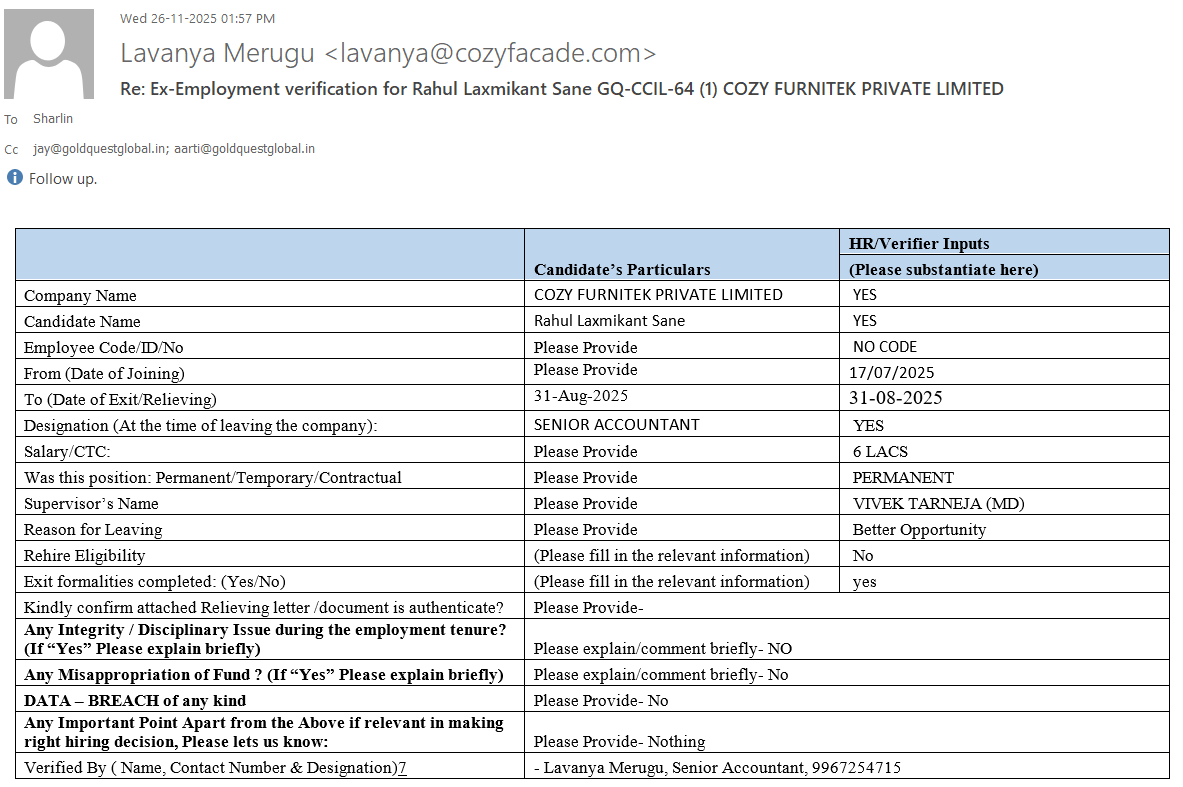Click 'From (Date of Joining)' label
The image size is (1183, 787).
103,374
